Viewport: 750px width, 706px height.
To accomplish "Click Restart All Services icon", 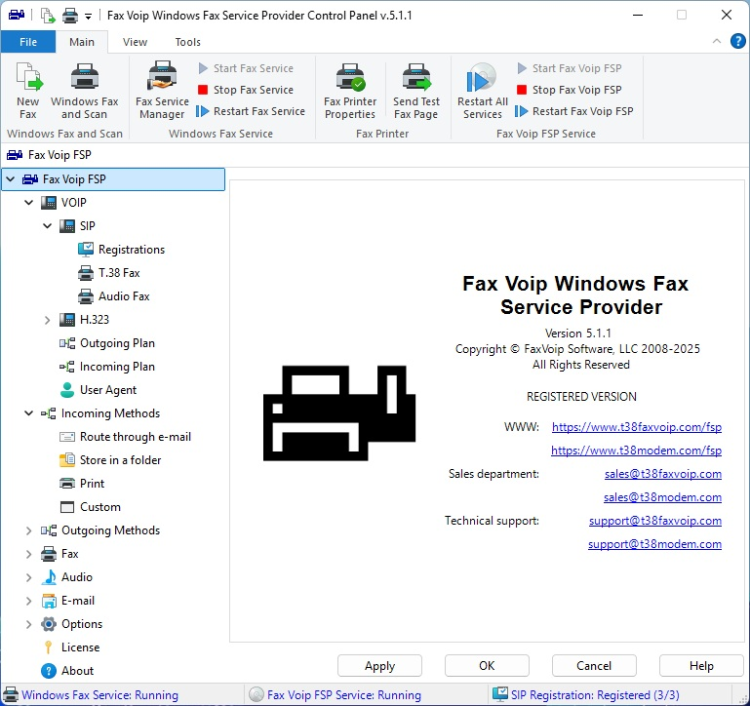I will (x=482, y=80).
